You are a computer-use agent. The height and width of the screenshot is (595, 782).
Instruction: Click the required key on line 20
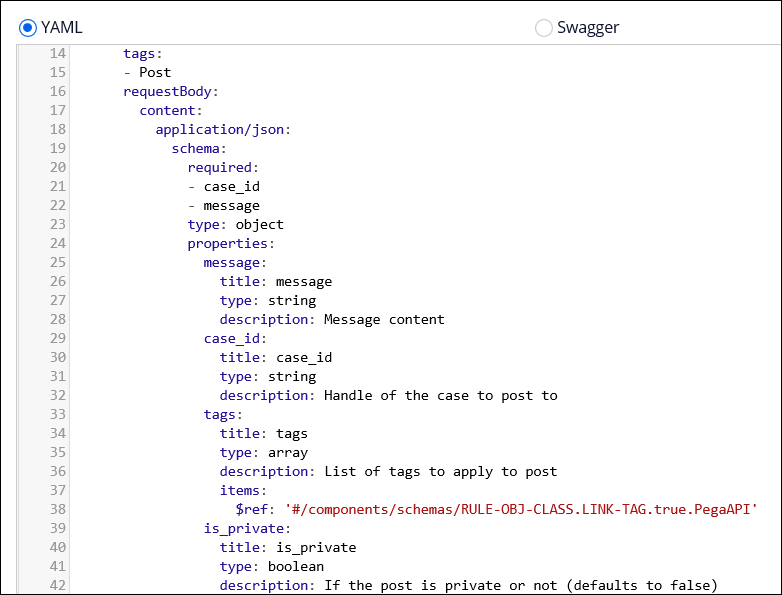[x=220, y=167]
